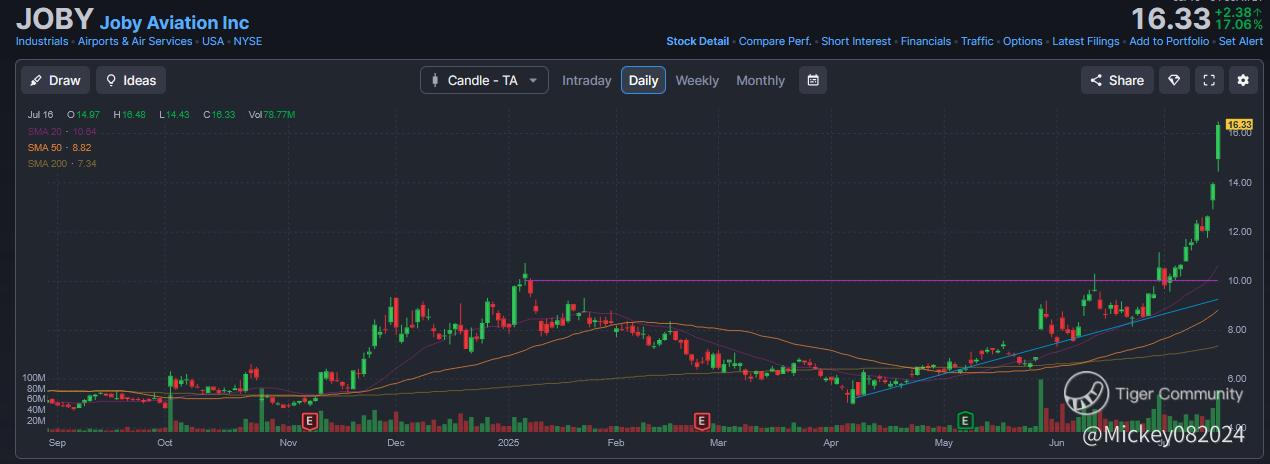Image resolution: width=1270 pixels, height=464 pixels.
Task: Click the green May earnings E marker
Action: point(966,419)
